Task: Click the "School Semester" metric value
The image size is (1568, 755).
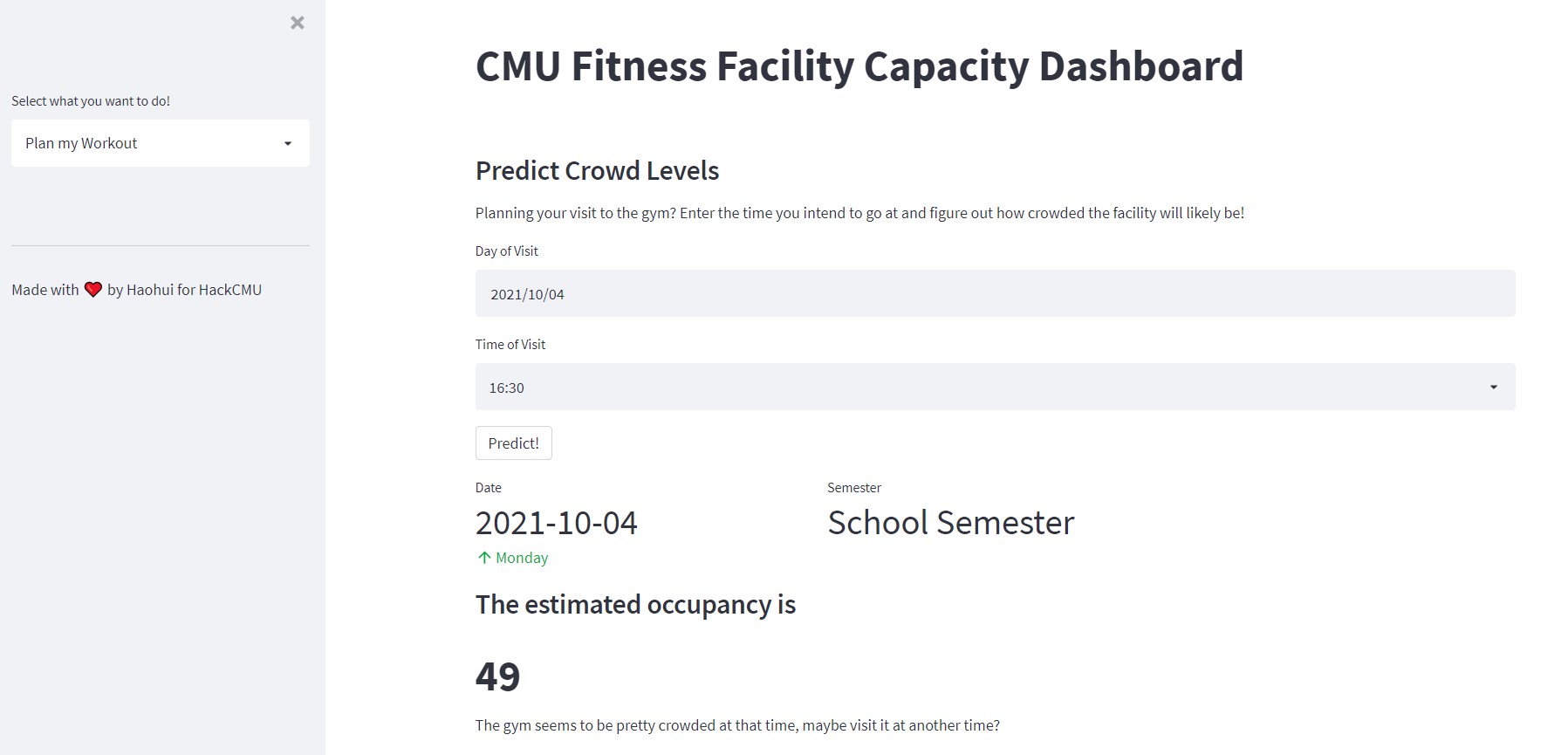Action: (950, 523)
